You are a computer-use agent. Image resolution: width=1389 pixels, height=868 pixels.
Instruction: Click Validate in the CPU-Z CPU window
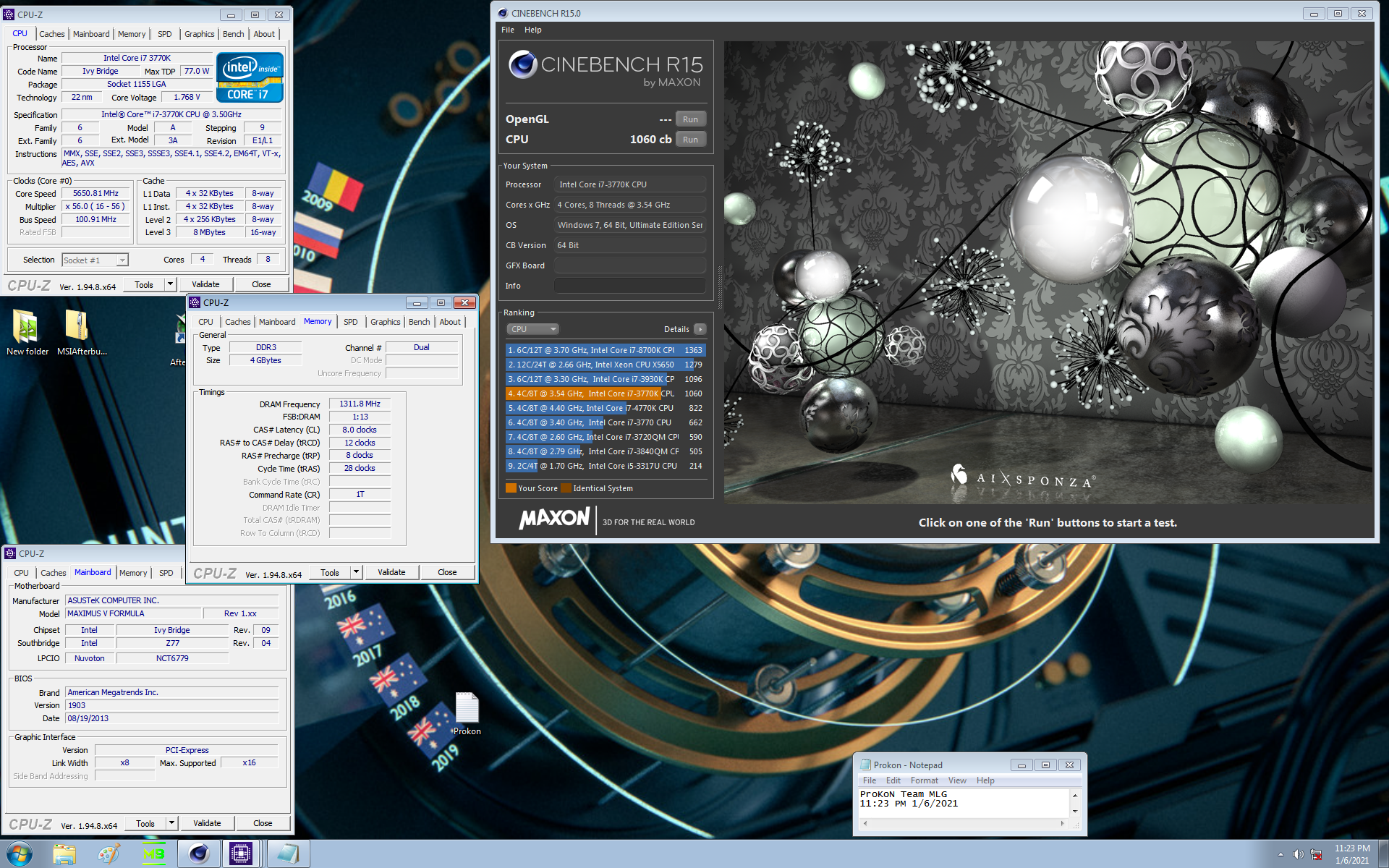[x=205, y=284]
